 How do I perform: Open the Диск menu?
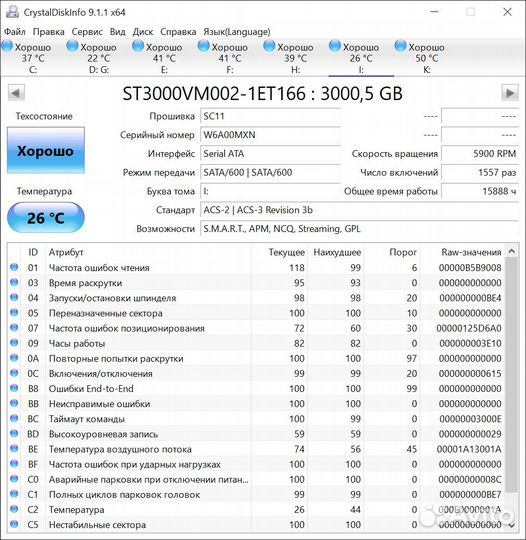(143, 32)
